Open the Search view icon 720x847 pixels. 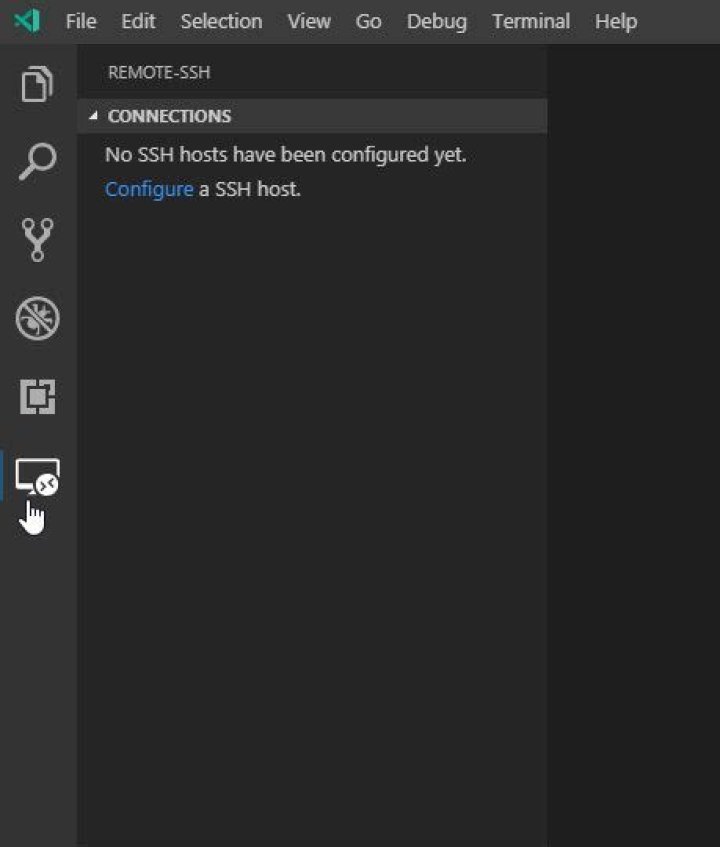point(38,162)
